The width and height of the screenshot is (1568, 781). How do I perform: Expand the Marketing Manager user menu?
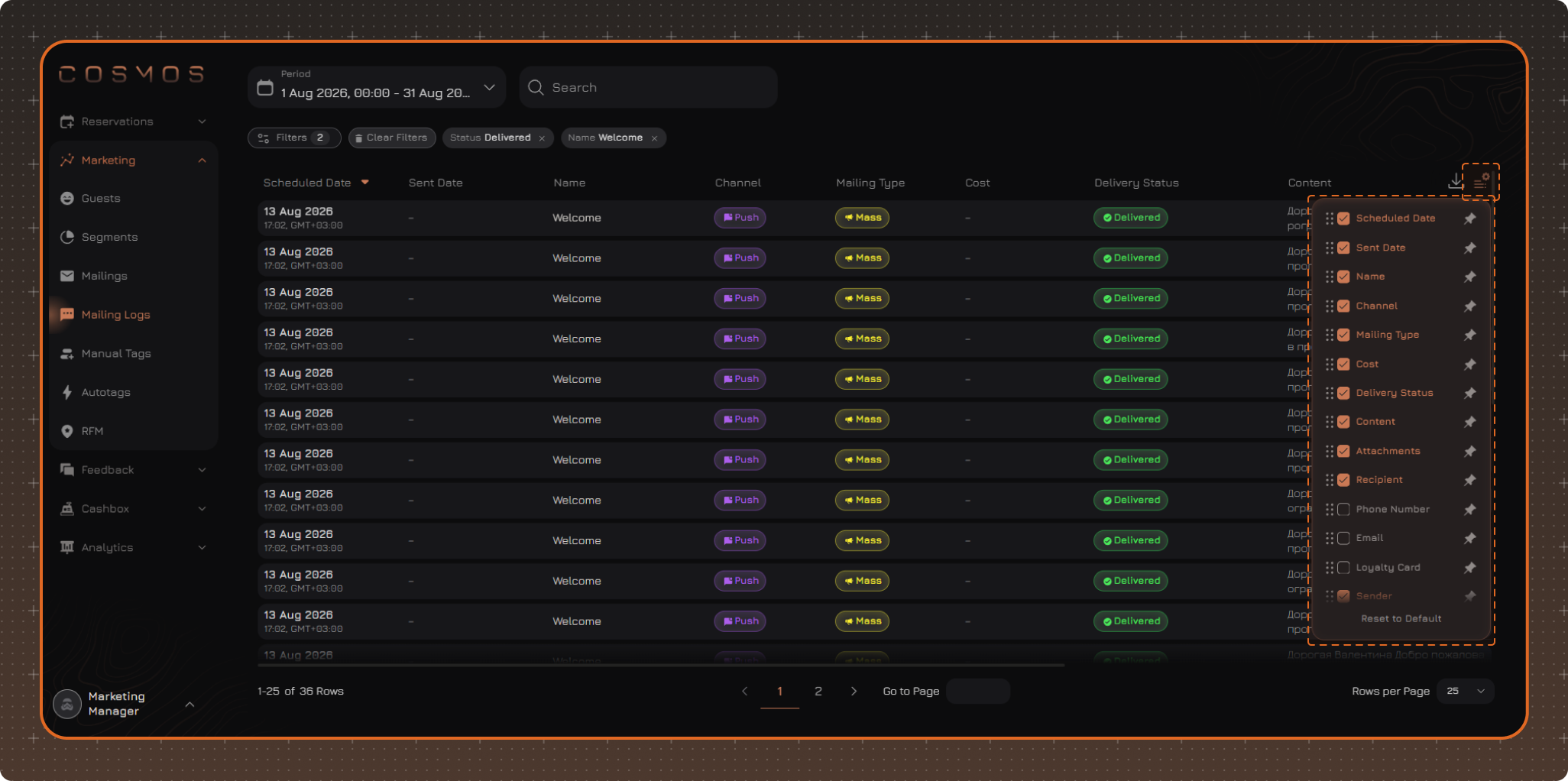pos(190,704)
